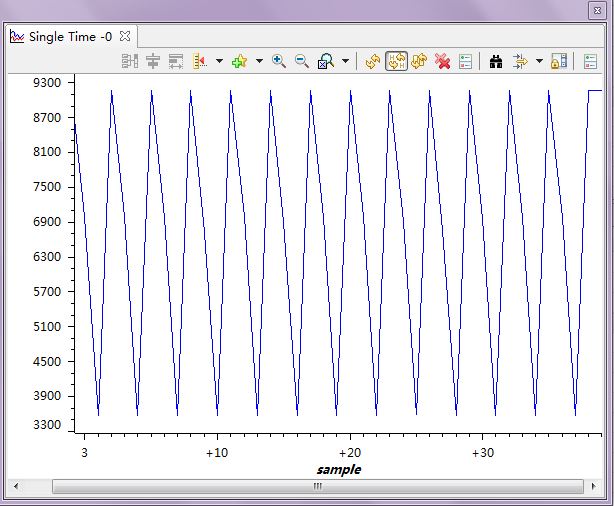Click the horizontal scrollbar left arrow
This screenshot has height=506, width=614.
[x=16, y=486]
